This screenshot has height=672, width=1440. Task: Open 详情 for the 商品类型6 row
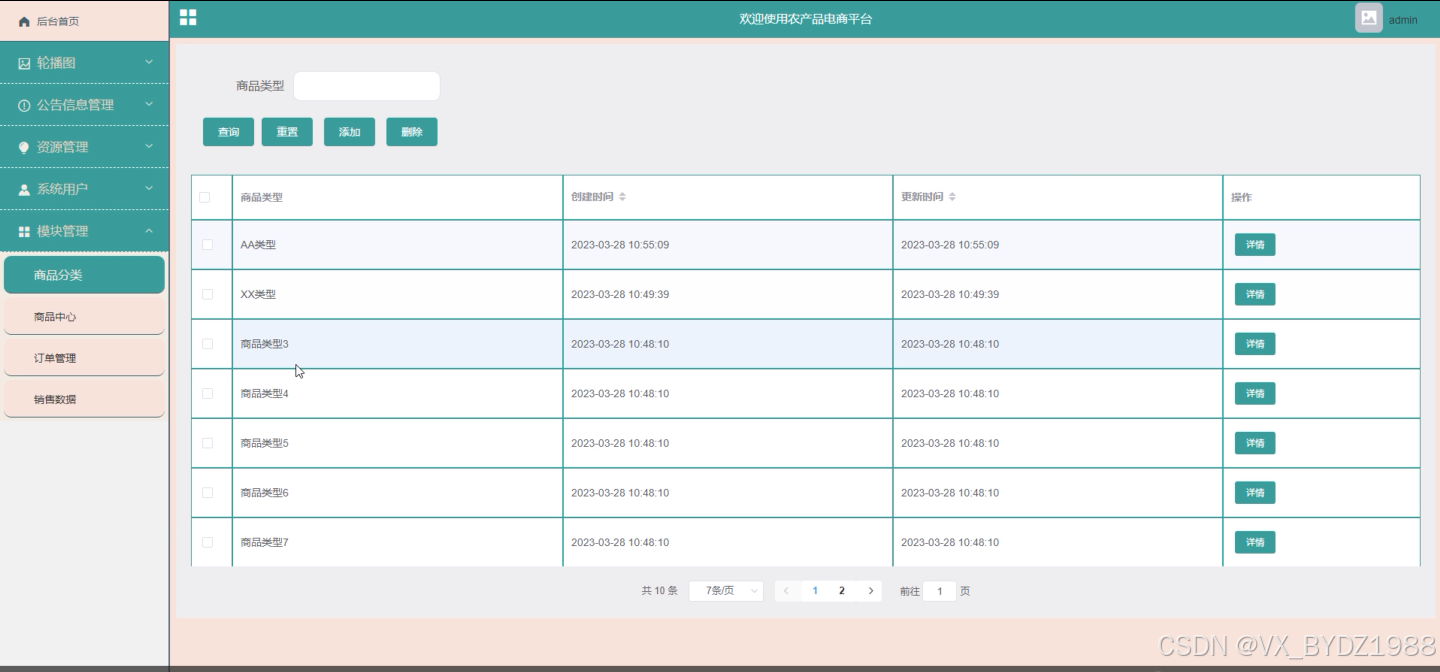pos(1255,492)
